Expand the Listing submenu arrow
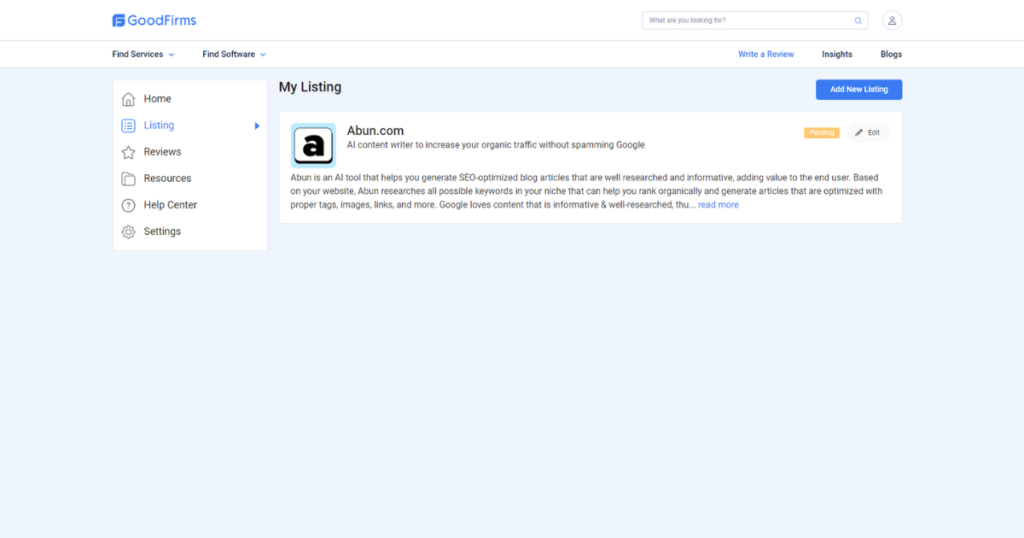This screenshot has width=1024, height=538. (x=257, y=125)
